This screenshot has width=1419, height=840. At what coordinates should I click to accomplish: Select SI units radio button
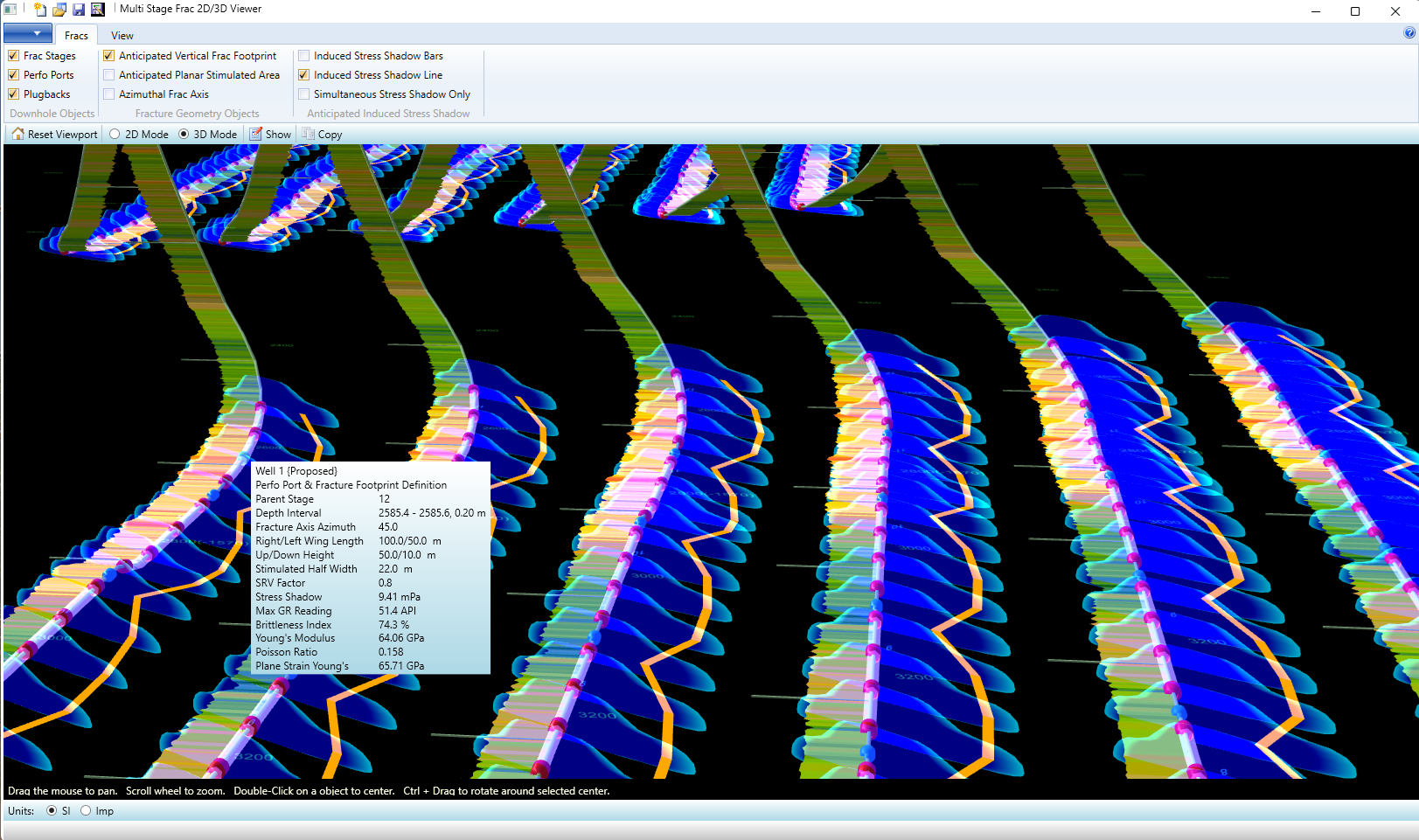pyautogui.click(x=52, y=810)
